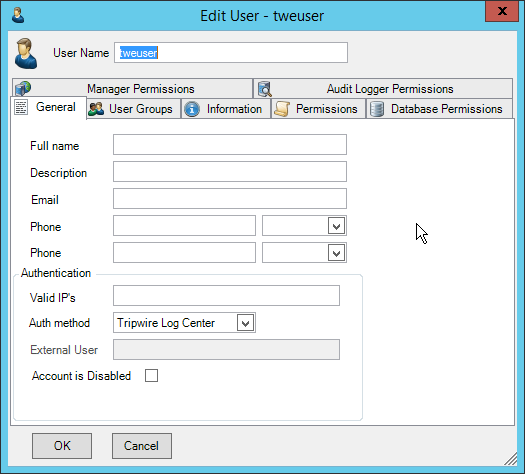525x474 pixels.
Task: Expand the second Phone type dropdown
Action: 336,253
